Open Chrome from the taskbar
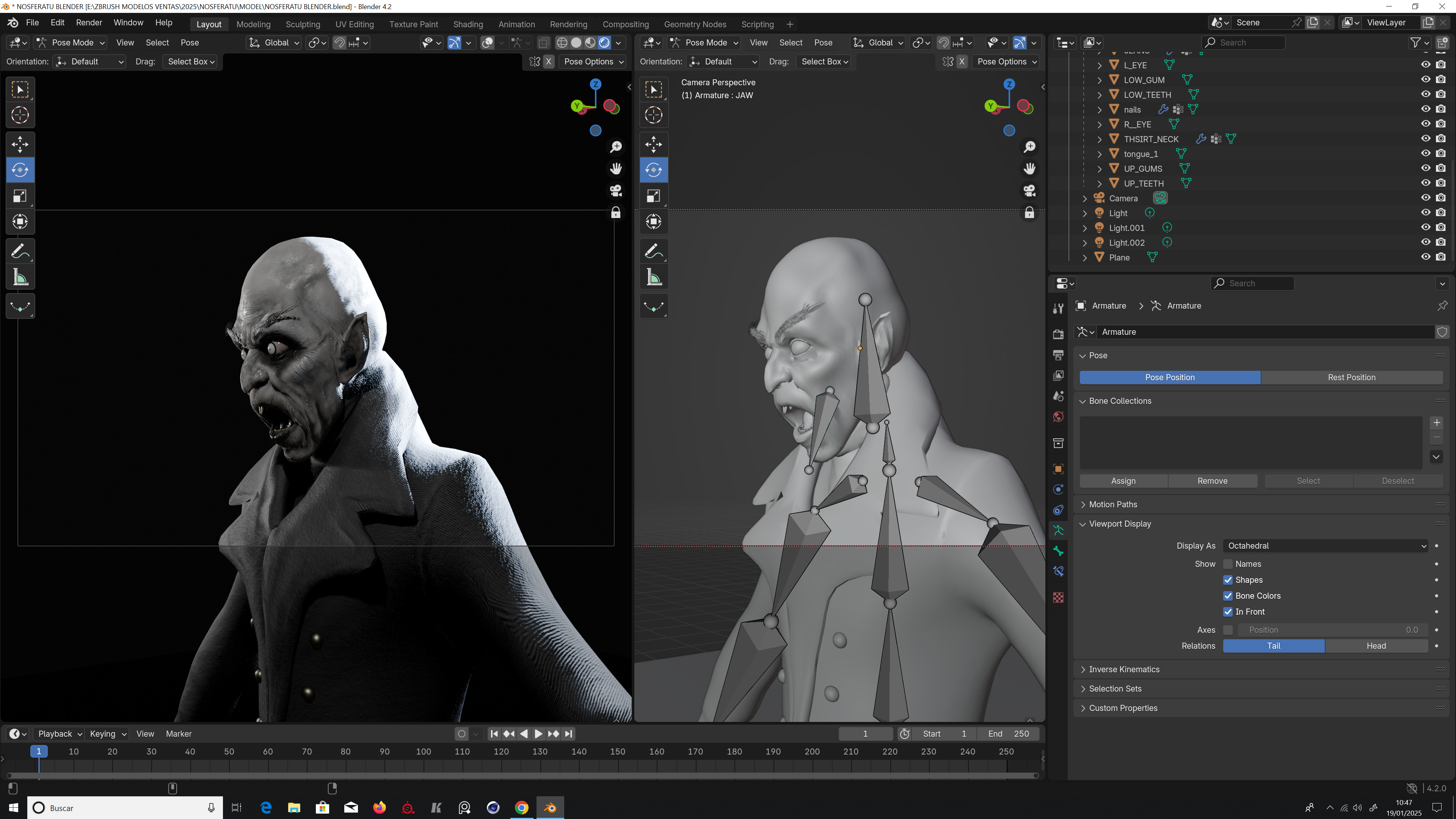The width and height of the screenshot is (1456, 819). point(522,808)
